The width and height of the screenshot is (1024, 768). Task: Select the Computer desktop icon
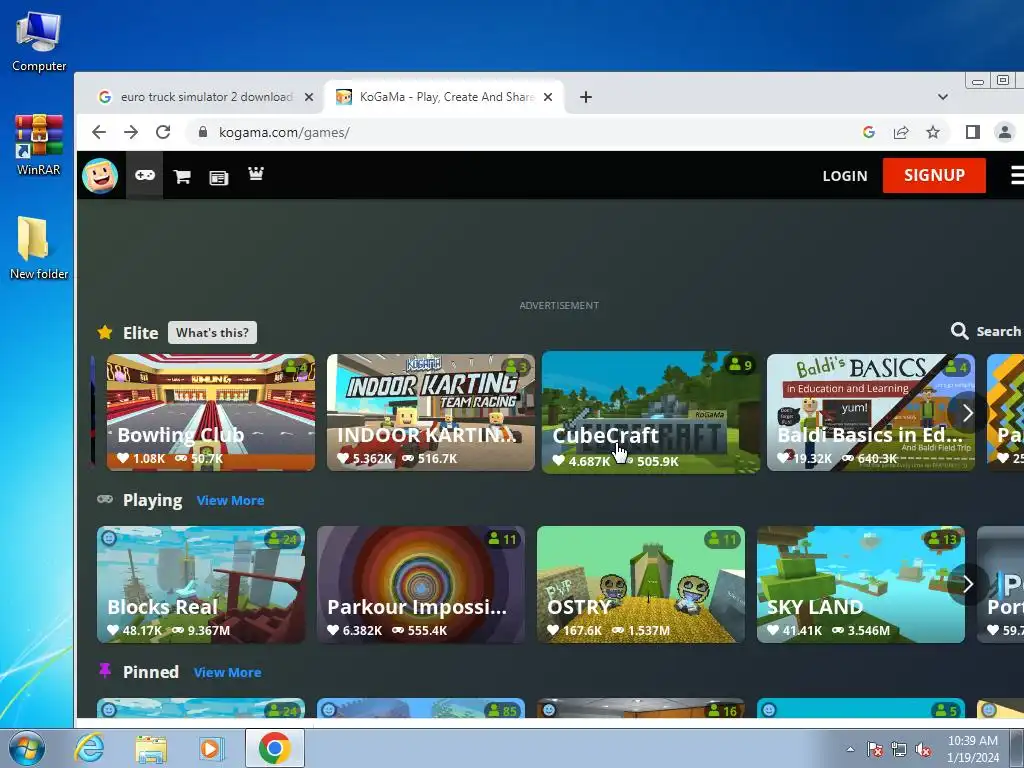pyautogui.click(x=39, y=41)
